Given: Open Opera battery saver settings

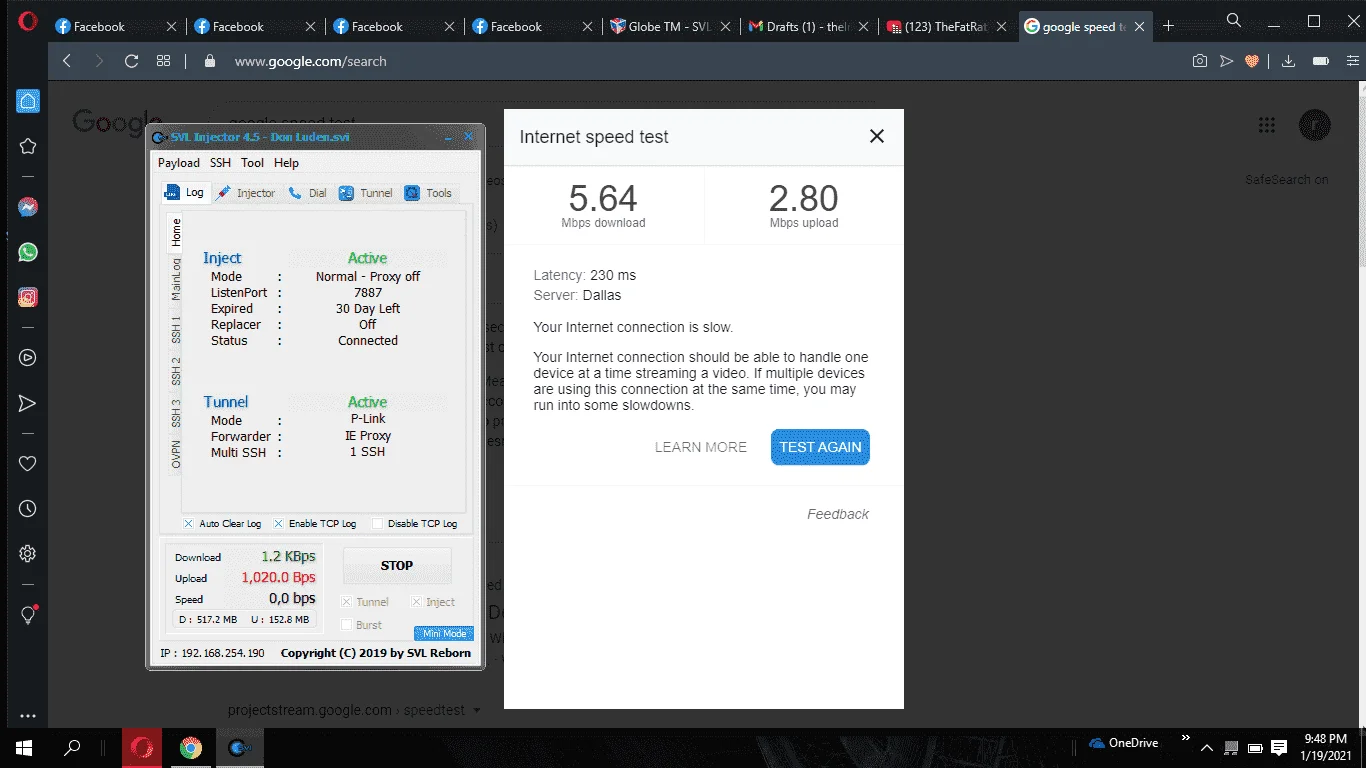Looking at the screenshot, I should tap(1321, 61).
